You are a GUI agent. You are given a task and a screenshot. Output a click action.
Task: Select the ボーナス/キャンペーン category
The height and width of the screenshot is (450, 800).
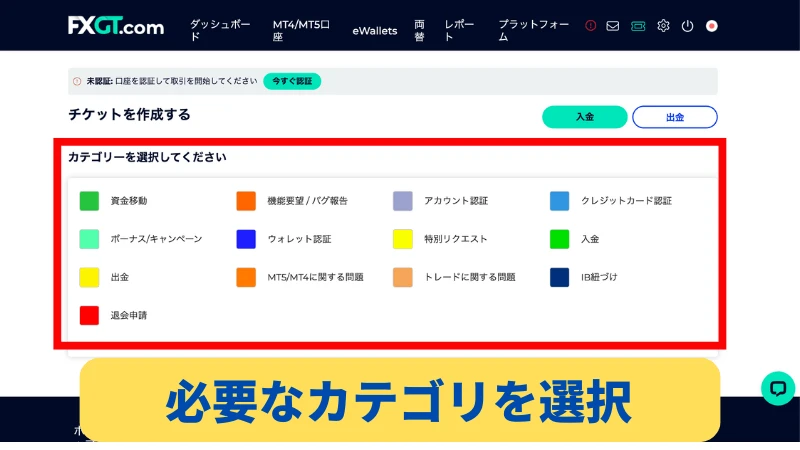tap(156, 239)
